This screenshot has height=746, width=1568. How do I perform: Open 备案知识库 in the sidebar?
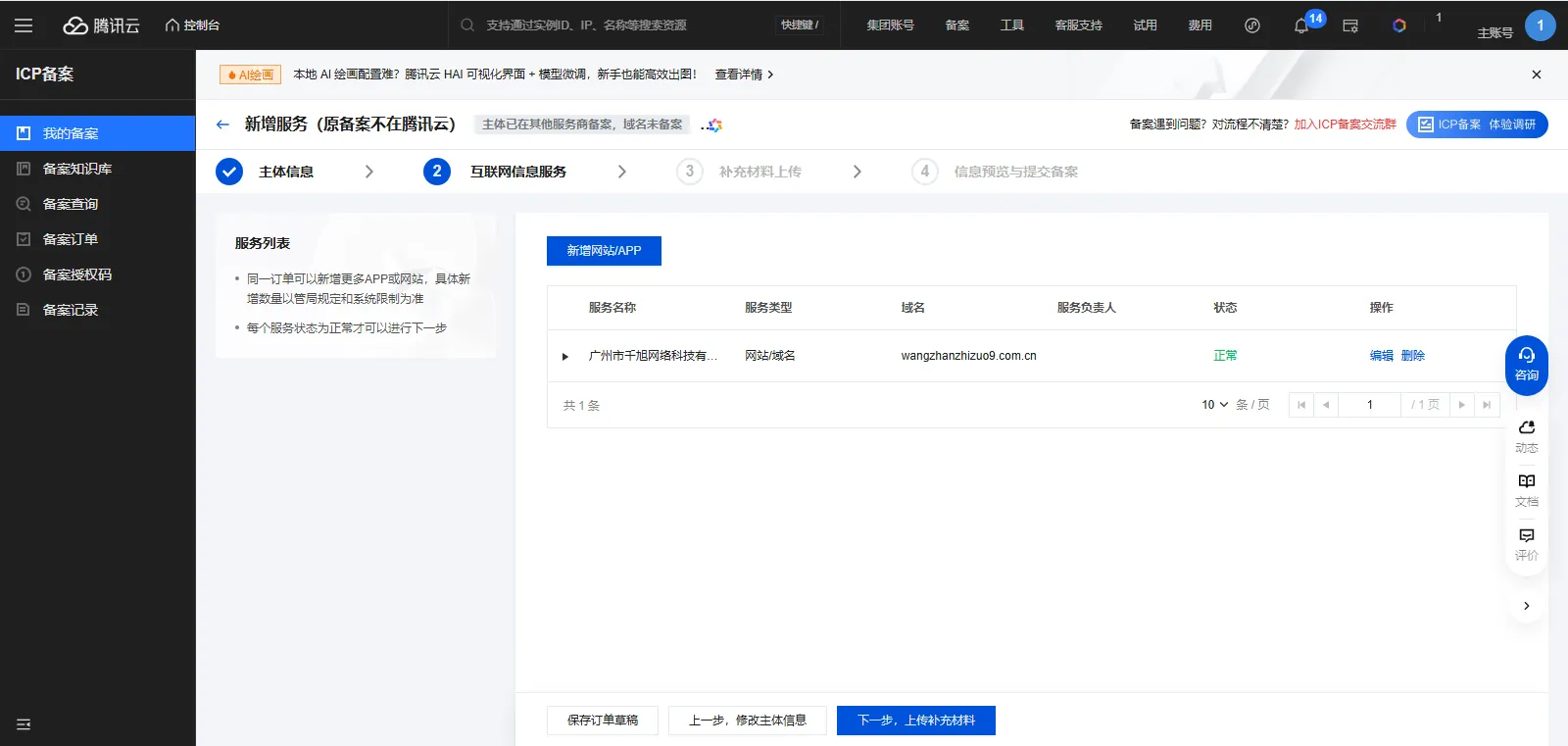[x=98, y=169]
